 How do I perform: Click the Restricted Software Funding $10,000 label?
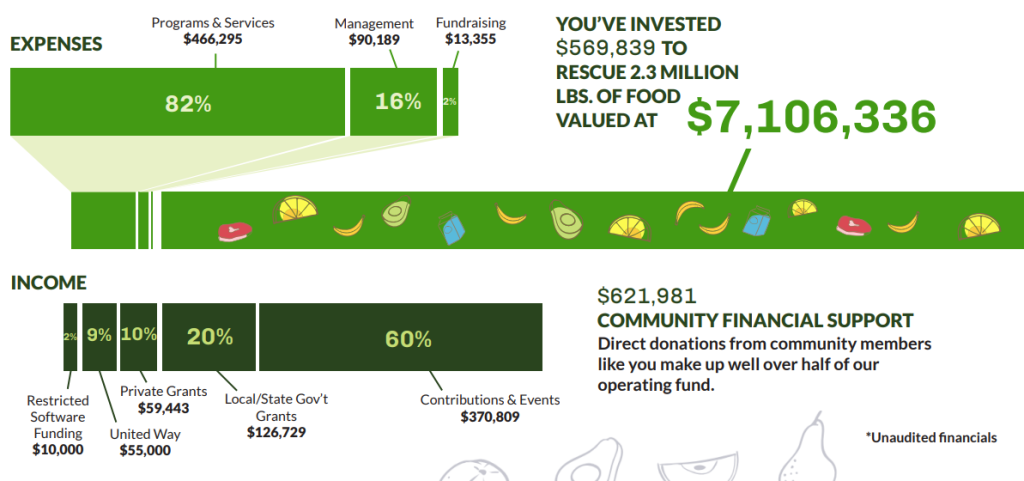[57, 425]
